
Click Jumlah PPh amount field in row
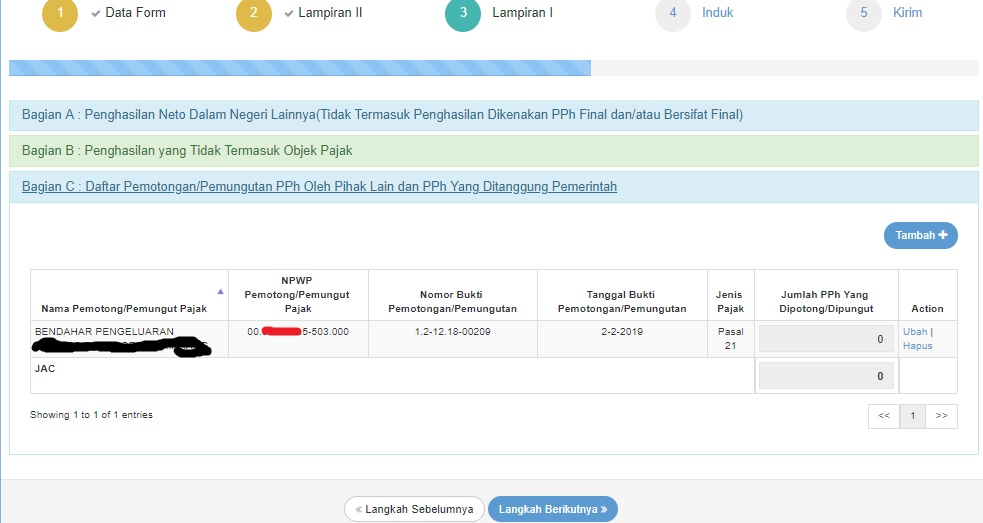coord(825,339)
